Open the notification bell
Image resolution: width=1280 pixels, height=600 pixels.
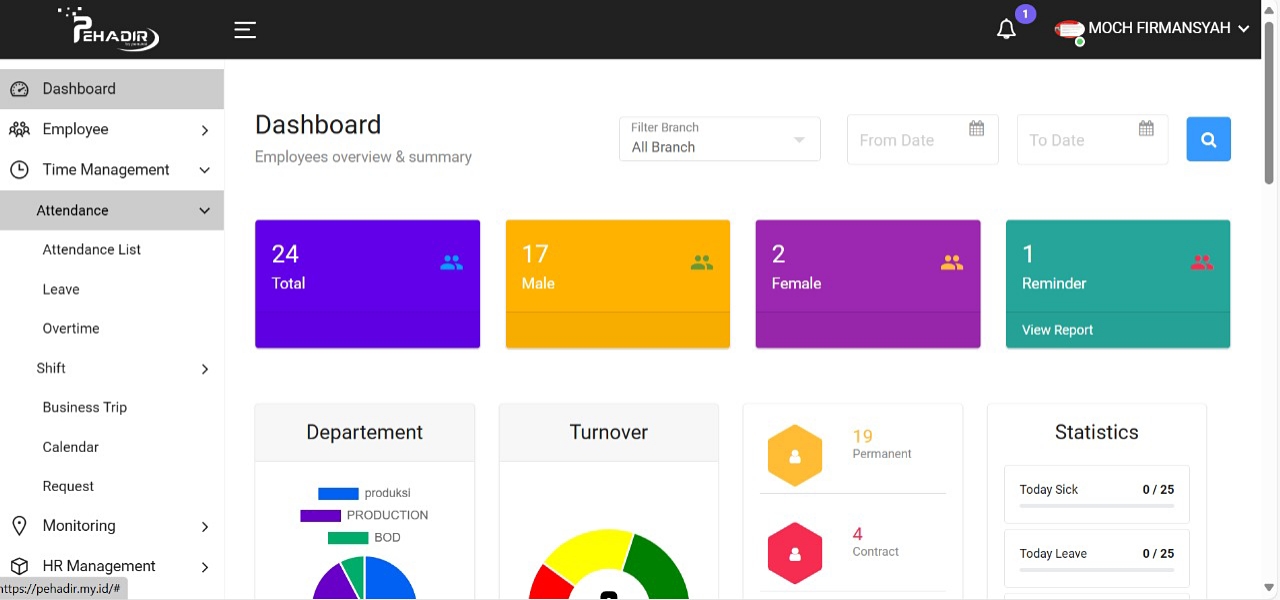tap(1007, 30)
